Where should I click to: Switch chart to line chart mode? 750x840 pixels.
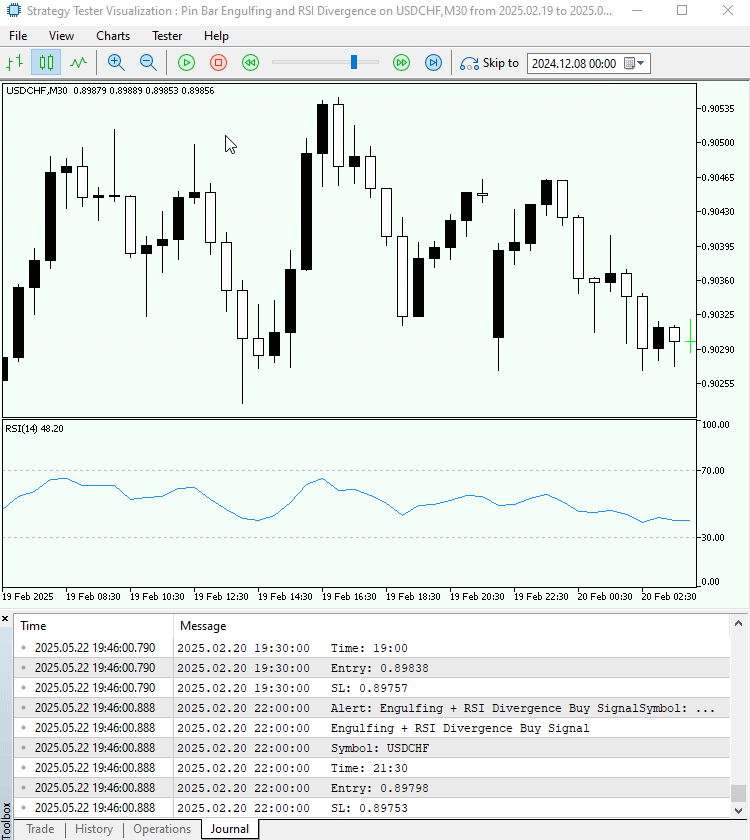(78, 63)
